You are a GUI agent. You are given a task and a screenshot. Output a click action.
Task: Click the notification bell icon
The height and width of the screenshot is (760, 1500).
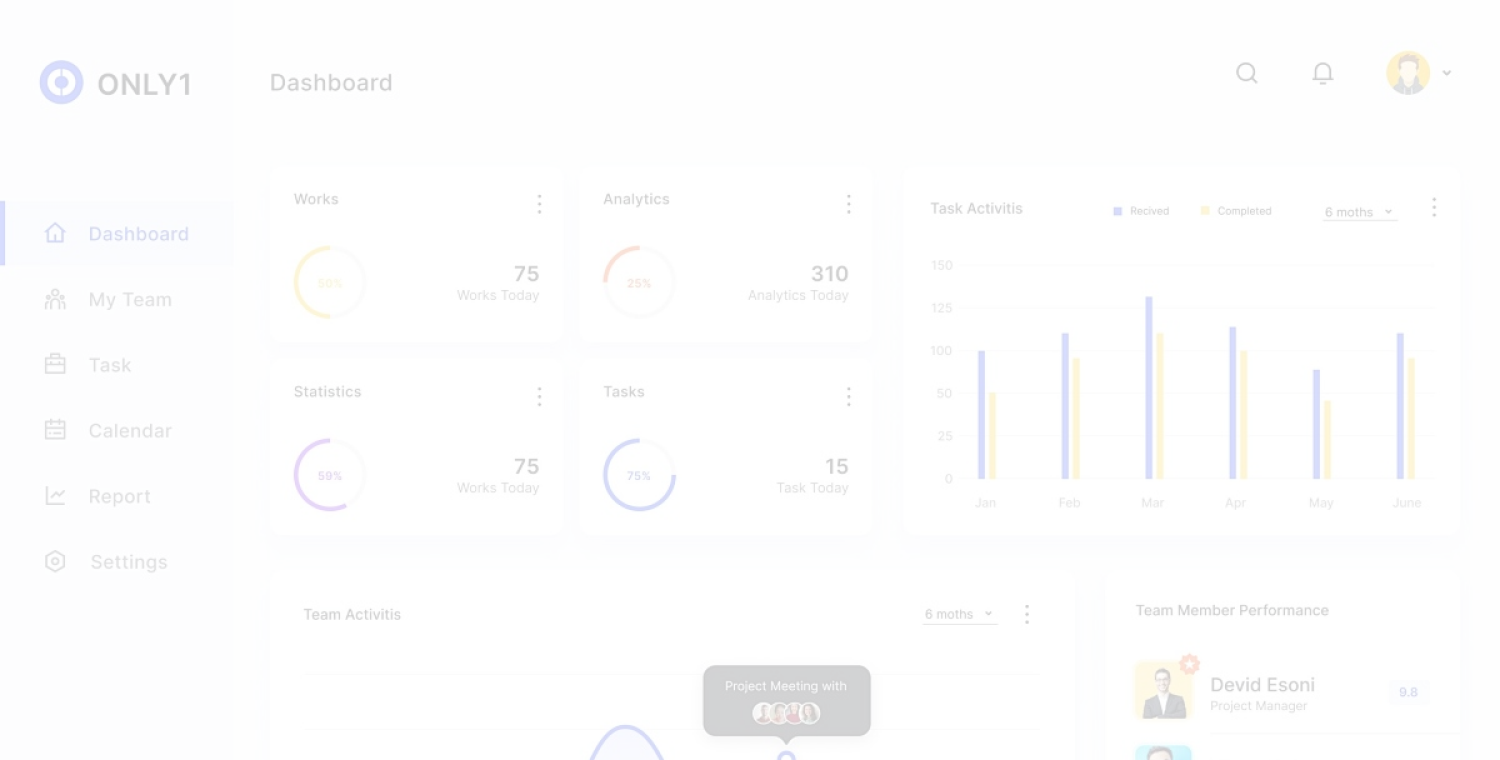tap(1322, 73)
